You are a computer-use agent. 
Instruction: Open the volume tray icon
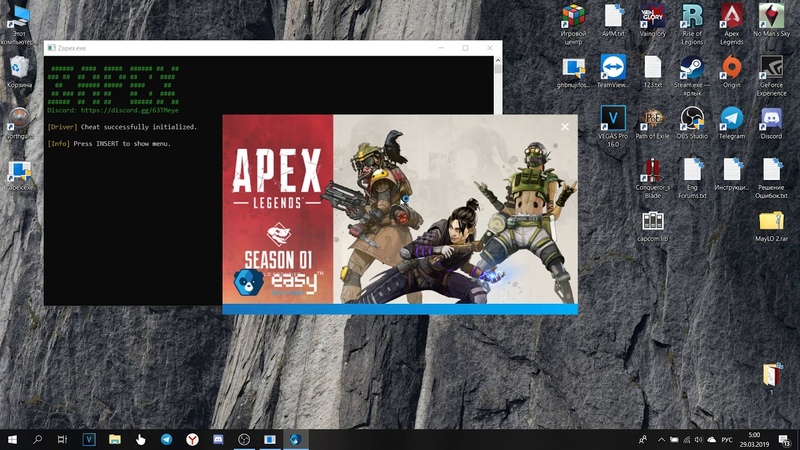click(x=698, y=439)
